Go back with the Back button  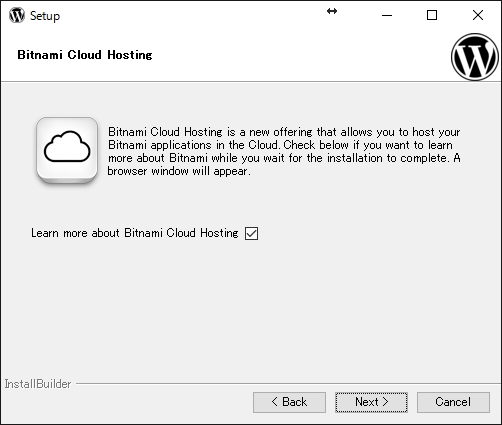(289, 402)
